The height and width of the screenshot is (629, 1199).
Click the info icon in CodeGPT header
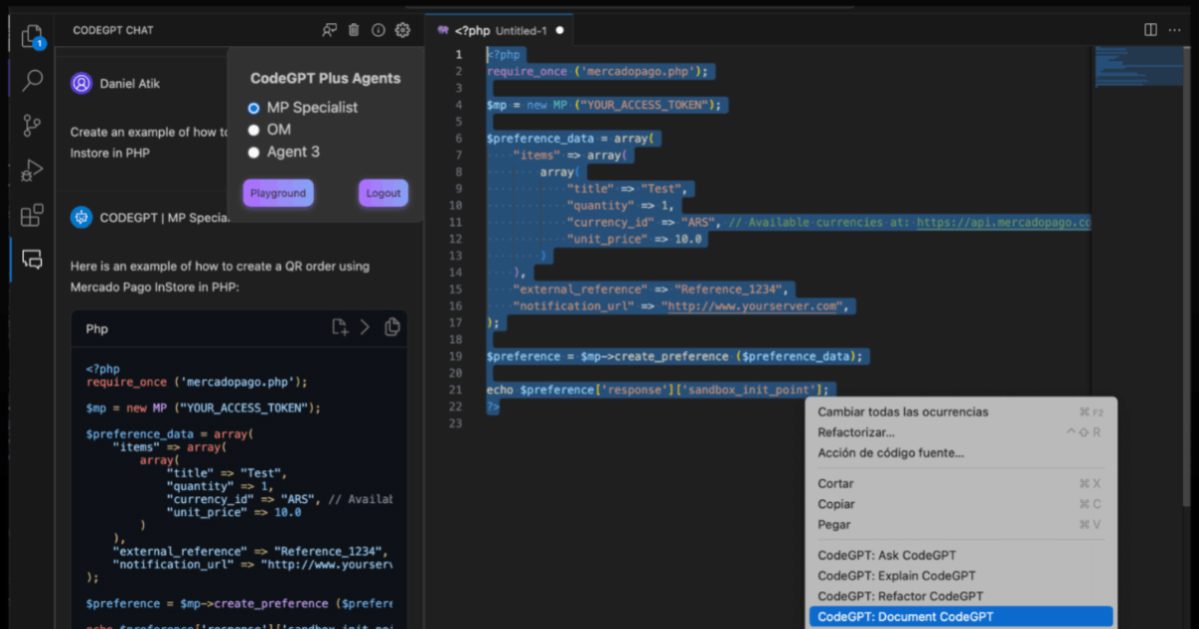(378, 30)
